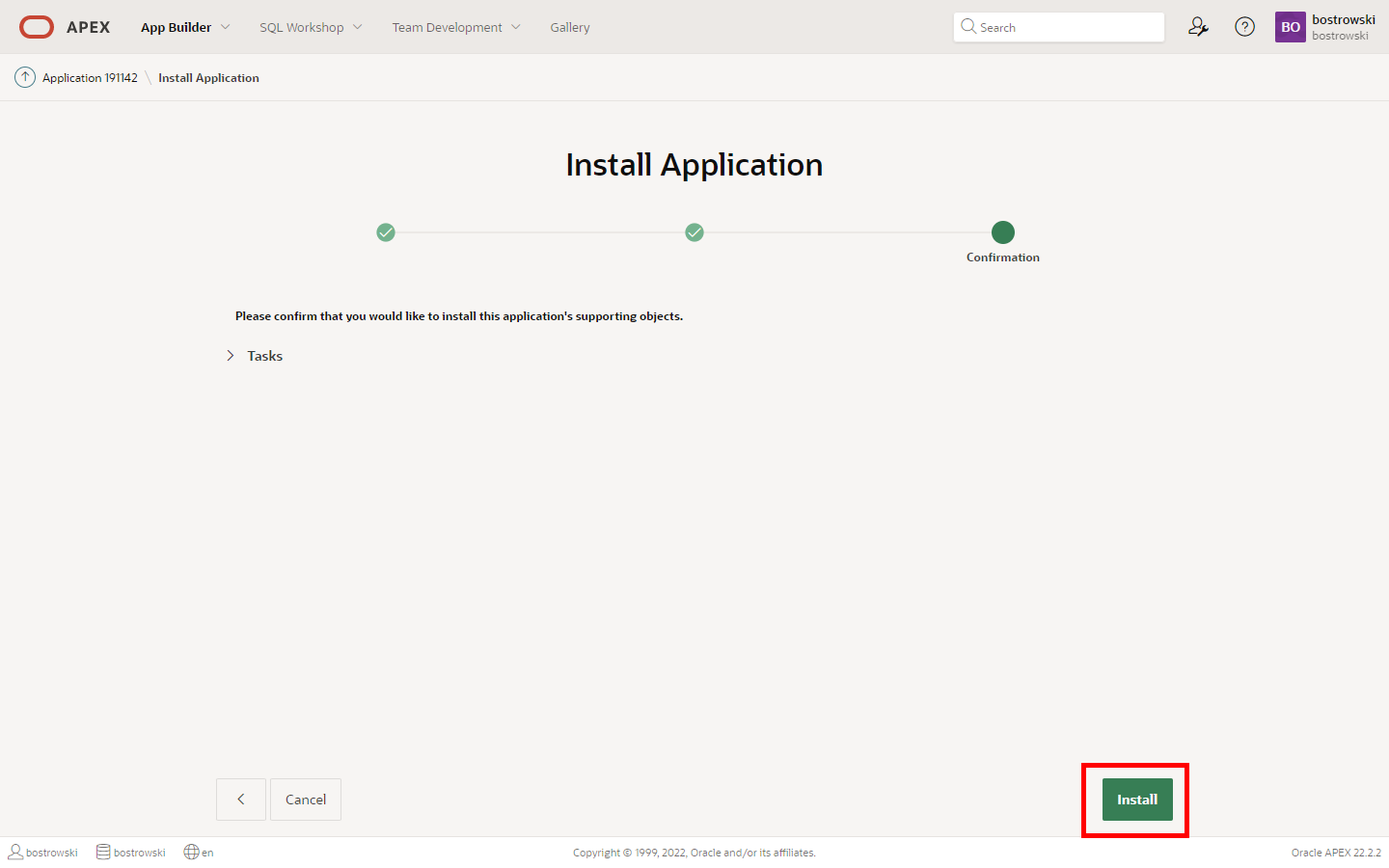Screen dimensions: 1389x868
Task: Click the BO user avatar
Action: 1290,27
